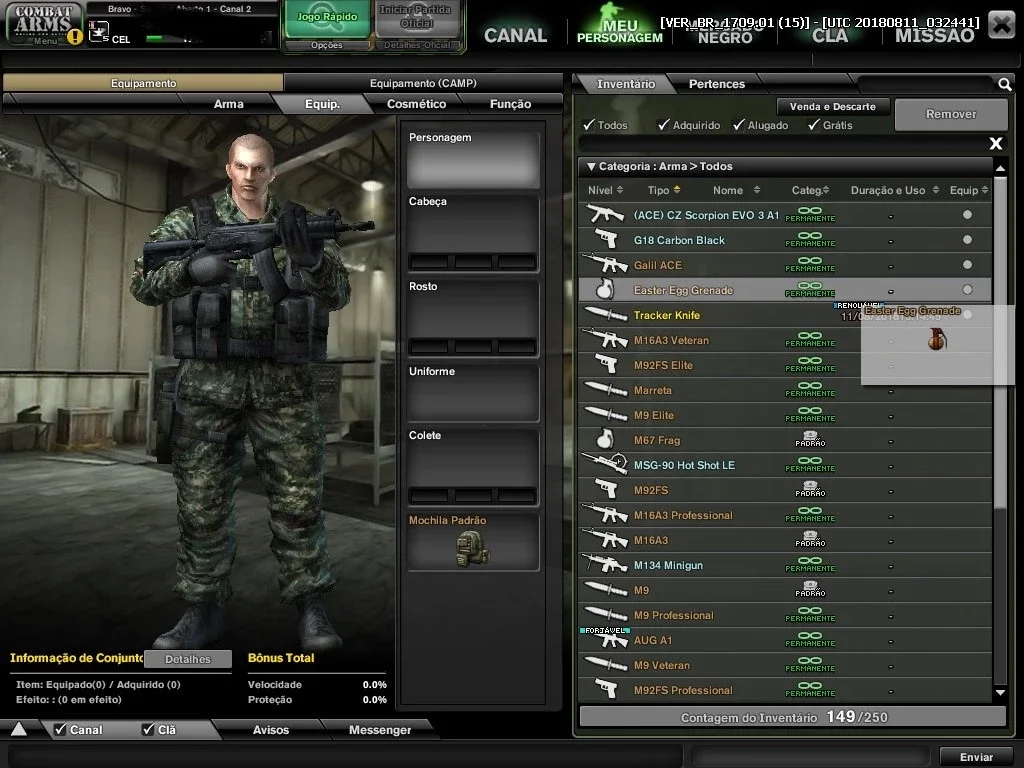
Task: Click the inventory search input field
Action: tap(925, 84)
